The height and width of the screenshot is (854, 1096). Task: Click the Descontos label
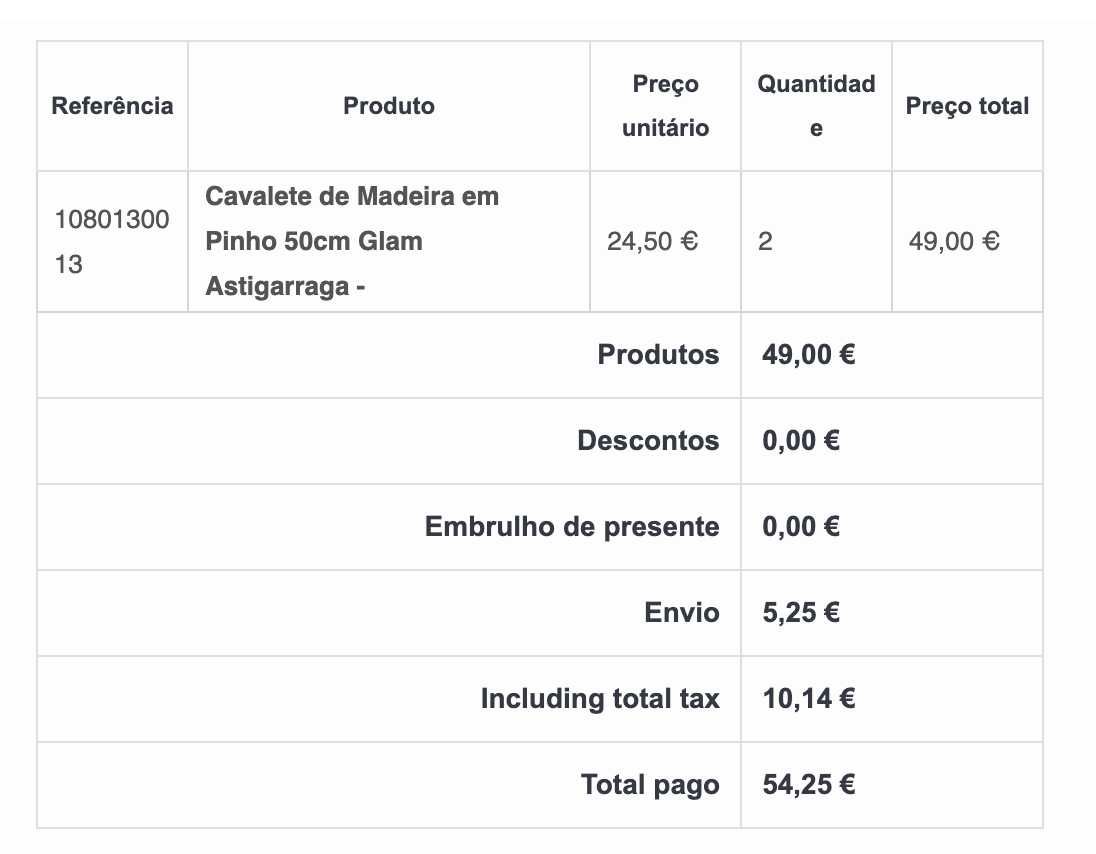pos(648,441)
